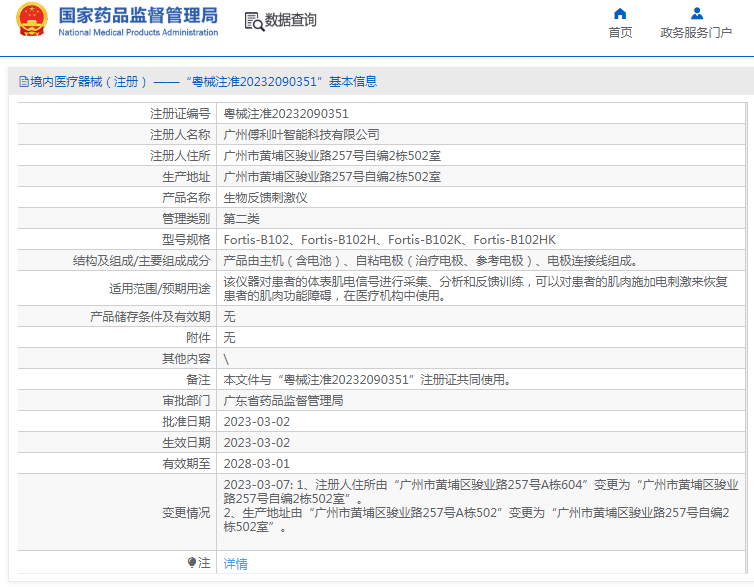This screenshot has height=587, width=754.
Task: Open 政务服务门户 user icon
Action: tap(696, 13)
